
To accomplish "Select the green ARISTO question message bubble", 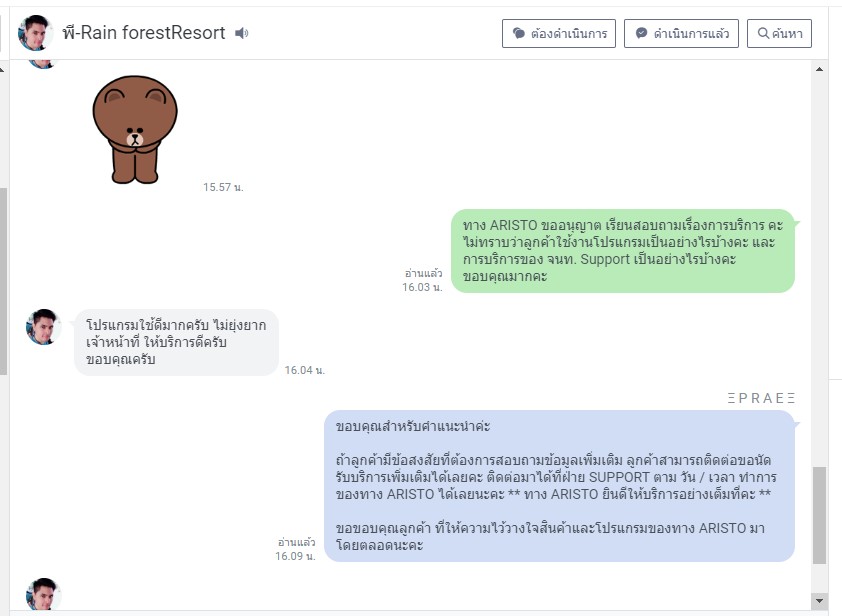I will (x=623, y=251).
